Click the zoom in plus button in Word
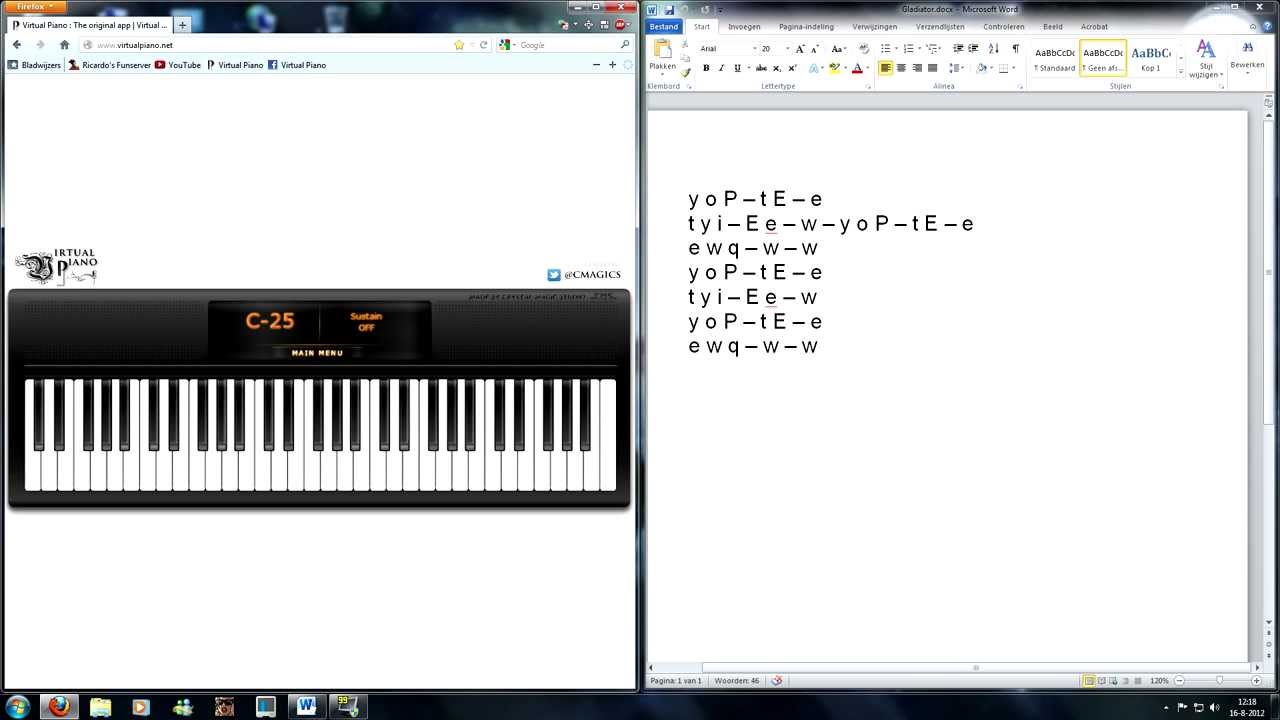Viewport: 1280px width, 720px height. point(1257,680)
